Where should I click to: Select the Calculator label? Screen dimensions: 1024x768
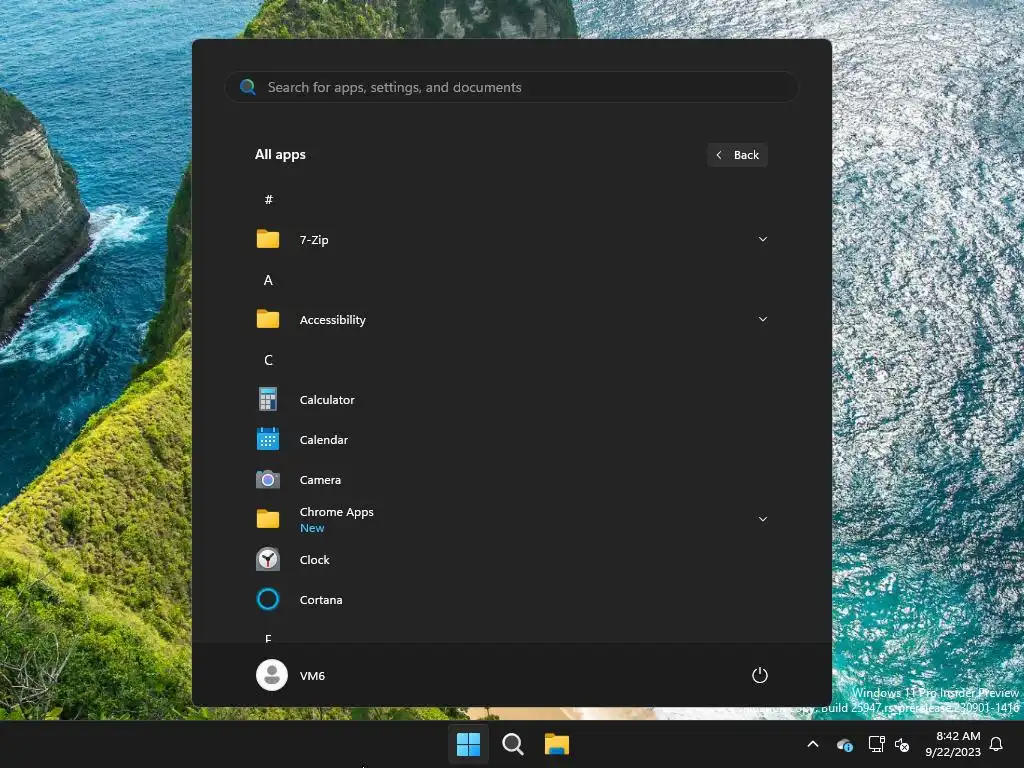(x=327, y=400)
